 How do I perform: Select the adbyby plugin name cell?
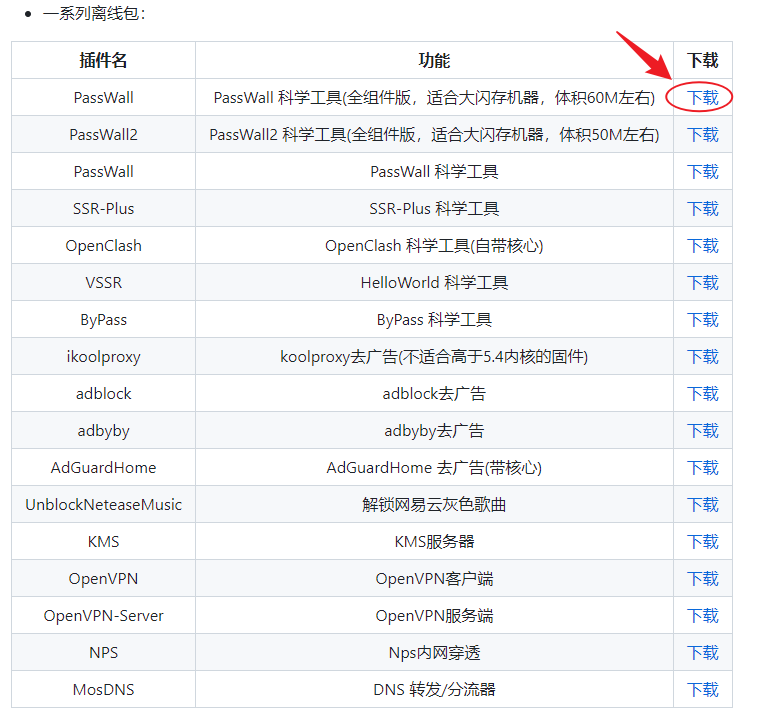tap(103, 430)
